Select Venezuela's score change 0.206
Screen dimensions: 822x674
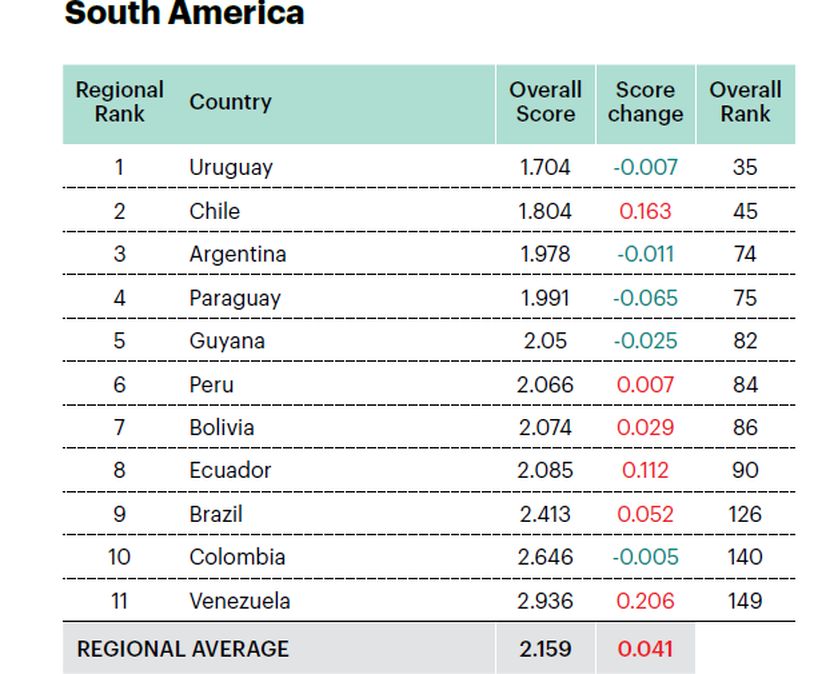pyautogui.click(x=645, y=601)
